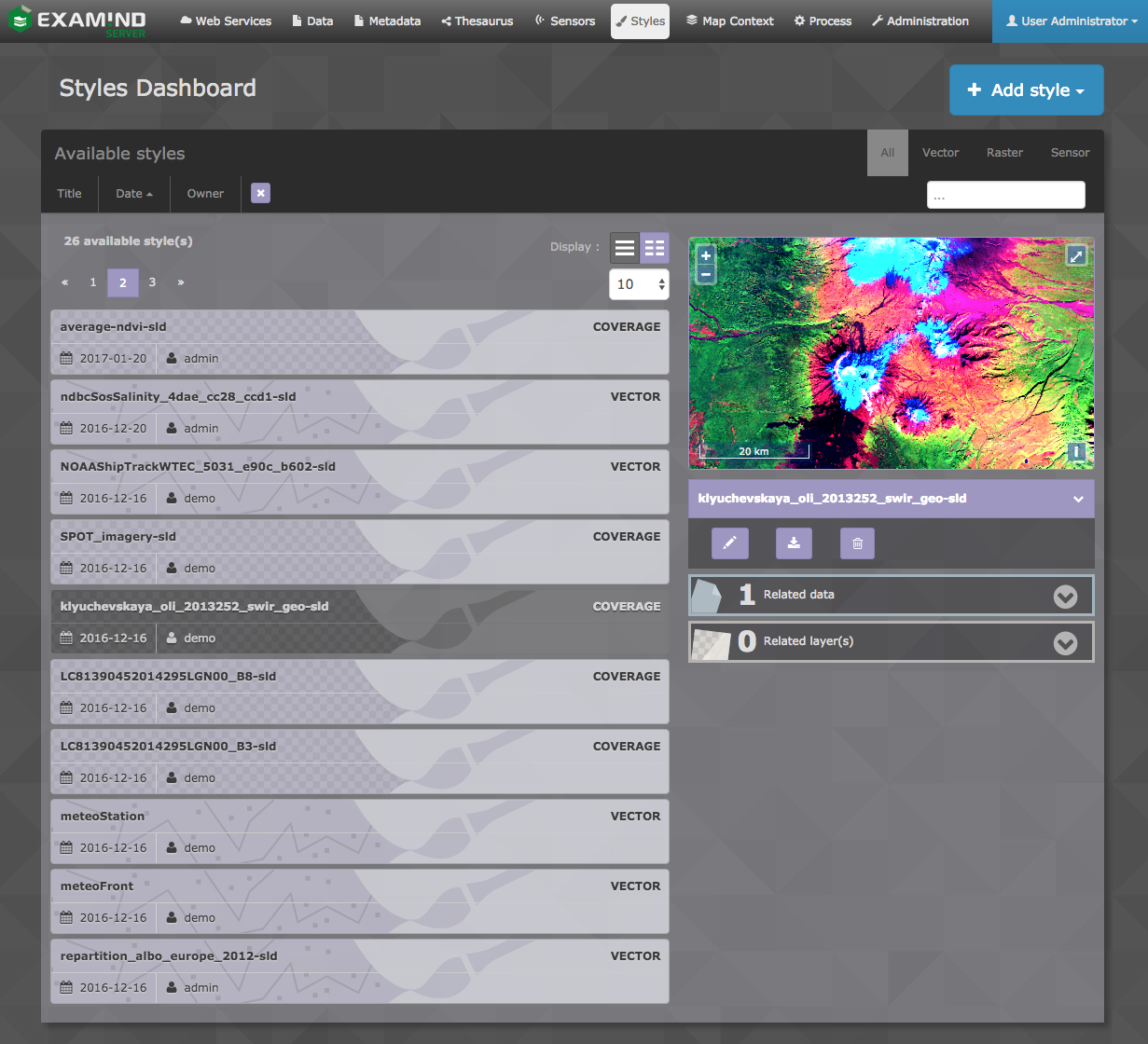Screen dimensions: 1148x1044
Task: Zoom out on the map preview
Action: coord(706,274)
